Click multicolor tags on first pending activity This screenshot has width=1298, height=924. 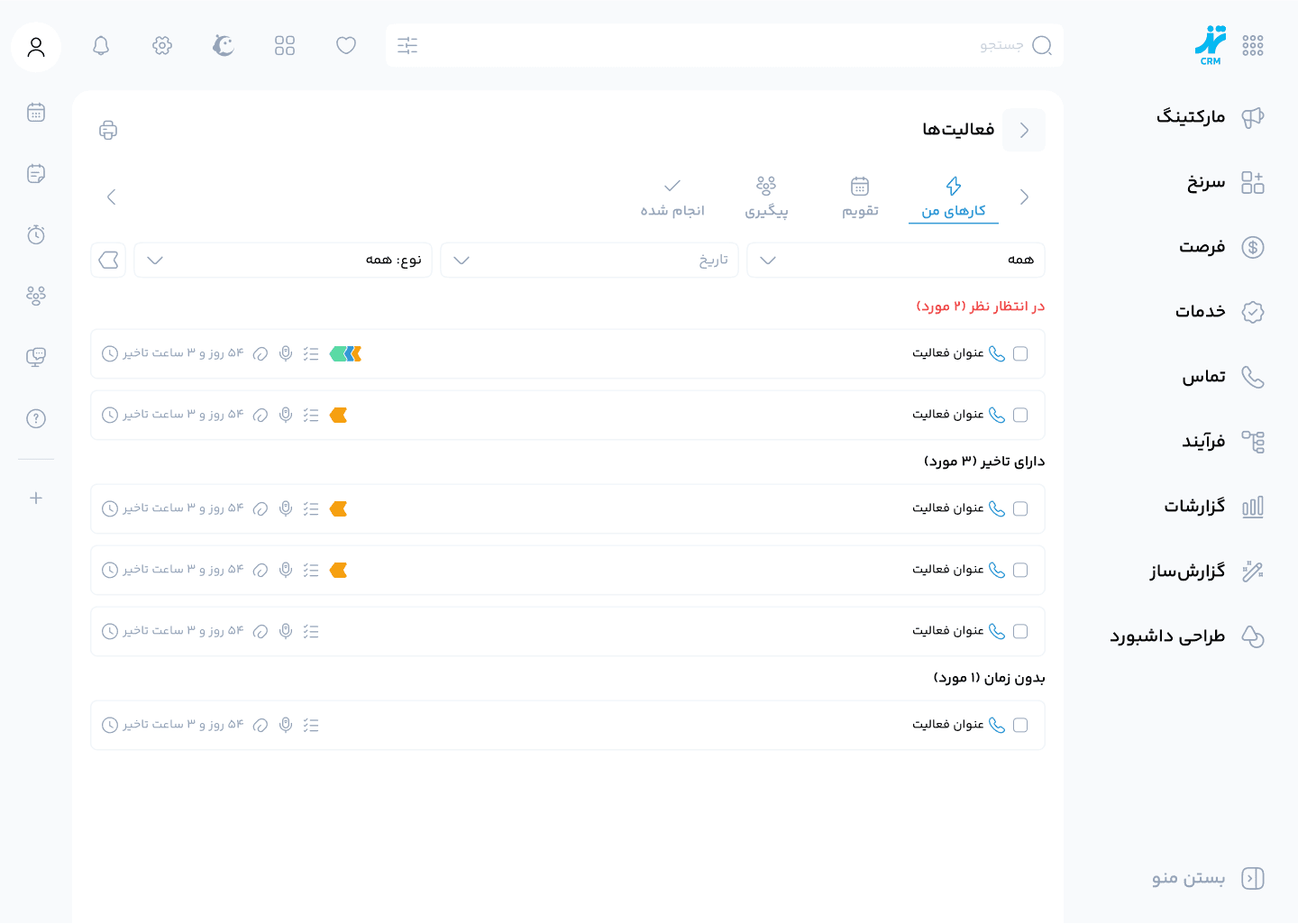(345, 353)
